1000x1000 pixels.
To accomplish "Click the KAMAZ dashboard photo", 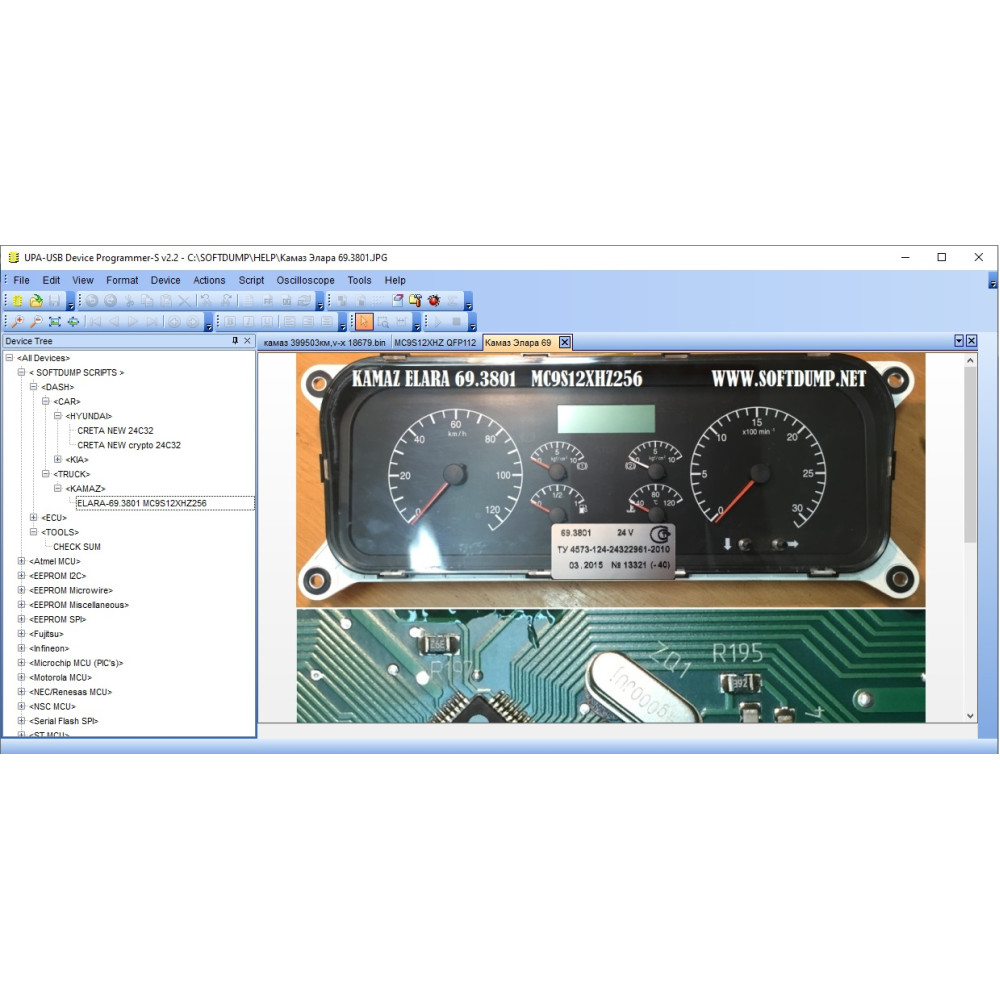I will 610,480.
